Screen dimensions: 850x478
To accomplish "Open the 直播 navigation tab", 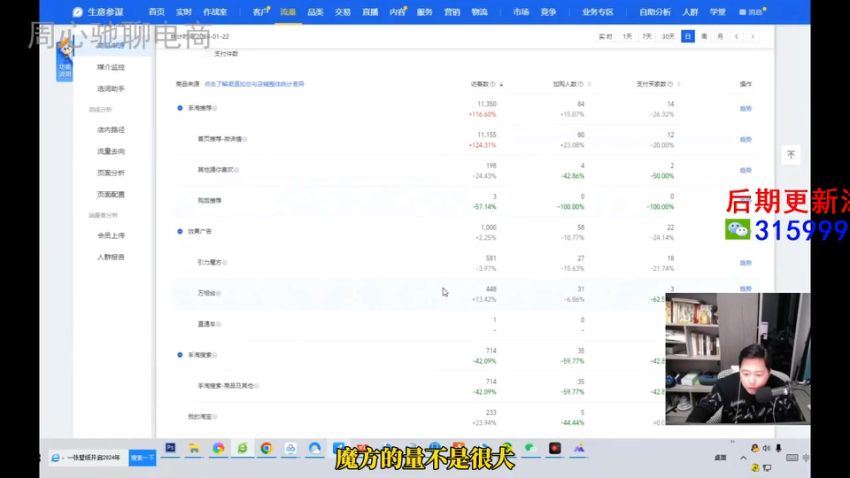I will (370, 12).
